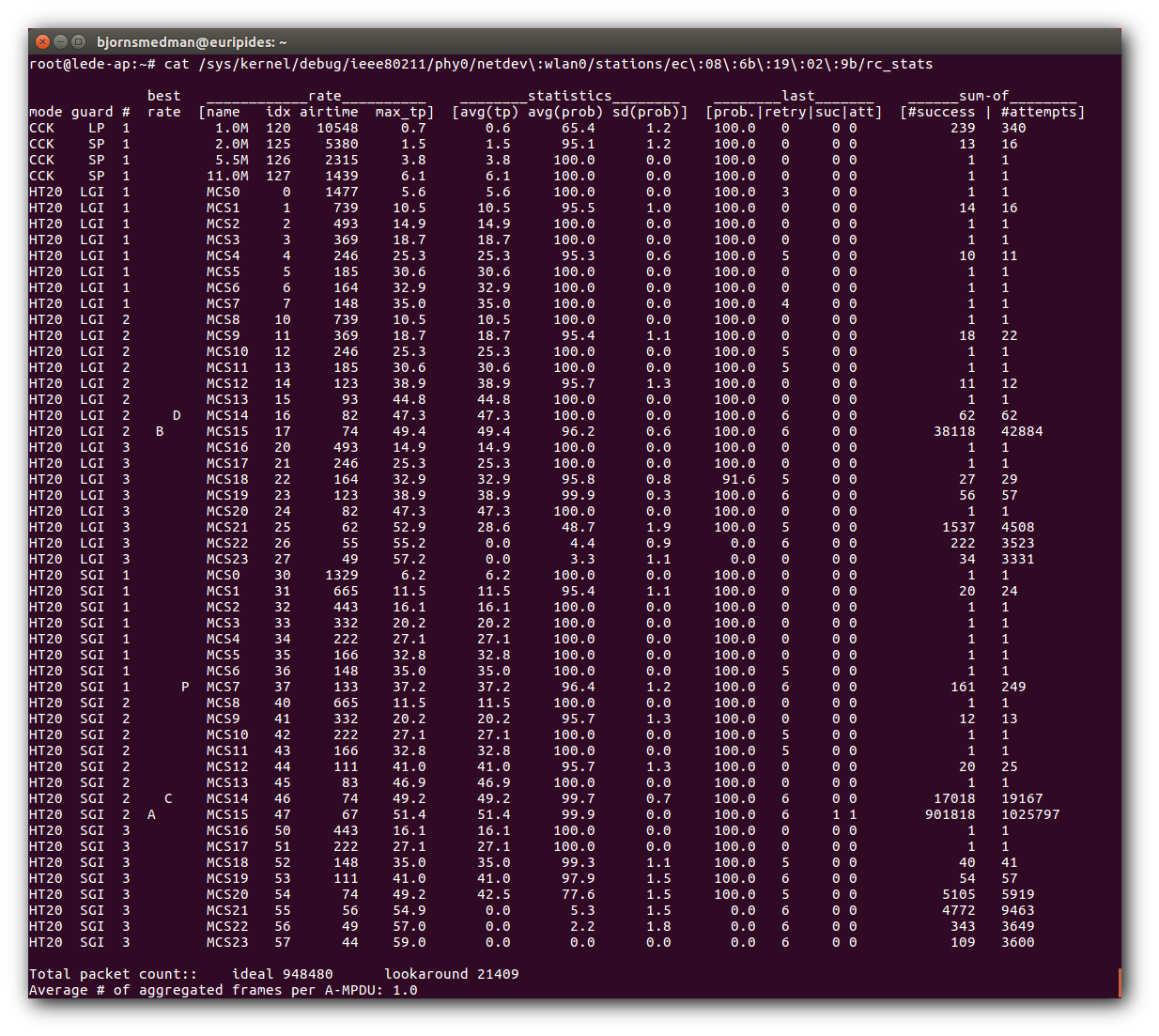Click success count 901818
This screenshot has width=1159, height=1036.
point(950,814)
